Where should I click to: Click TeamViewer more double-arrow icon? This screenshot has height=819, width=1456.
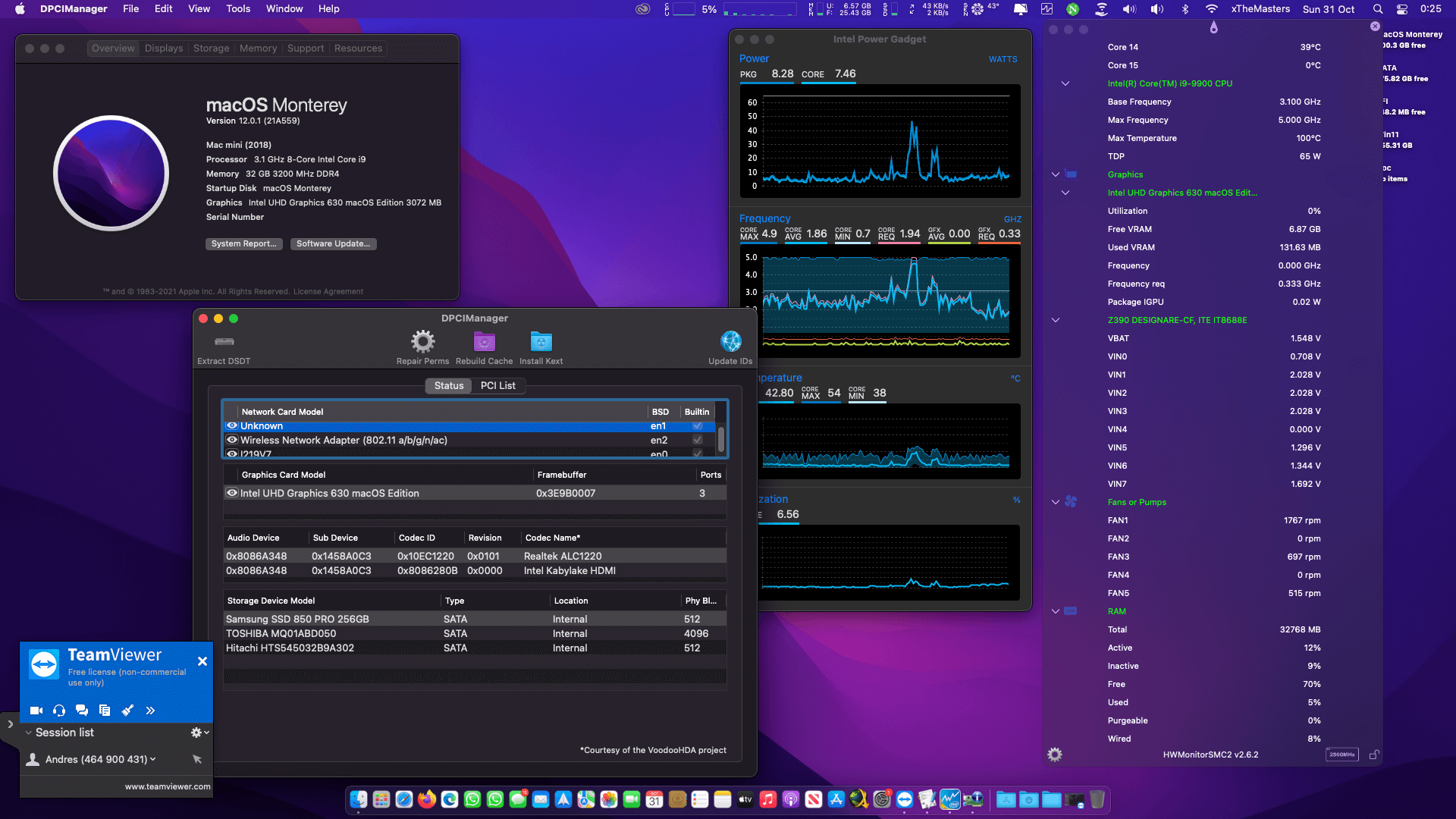point(150,711)
